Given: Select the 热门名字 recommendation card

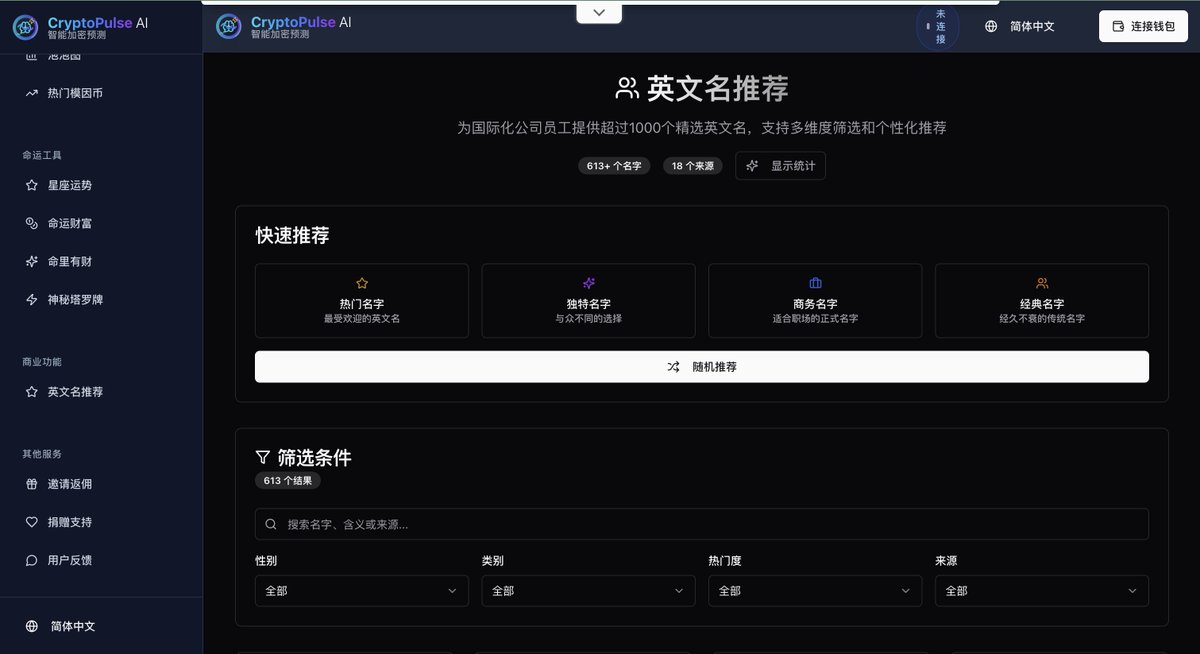Looking at the screenshot, I should [361, 300].
